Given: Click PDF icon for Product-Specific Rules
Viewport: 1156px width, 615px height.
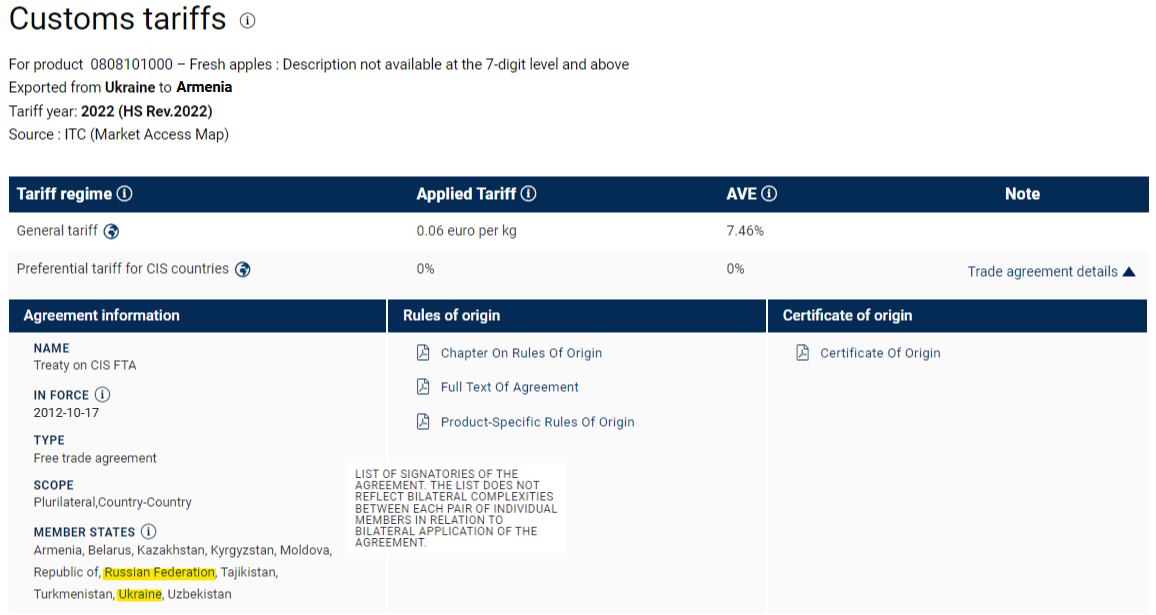Looking at the screenshot, I should pos(423,422).
